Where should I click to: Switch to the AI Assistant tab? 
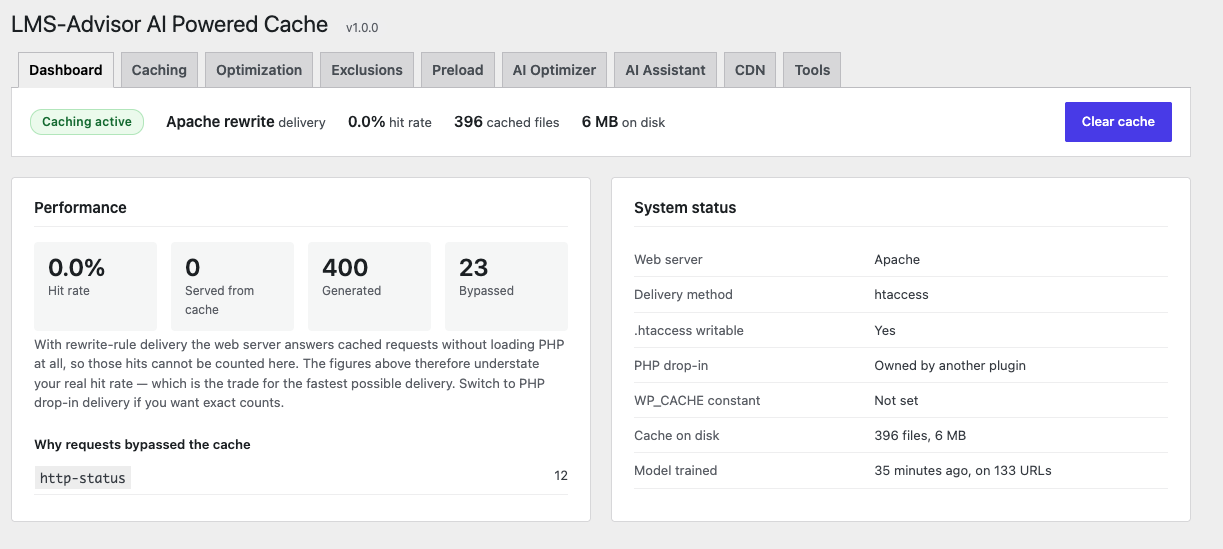665,70
